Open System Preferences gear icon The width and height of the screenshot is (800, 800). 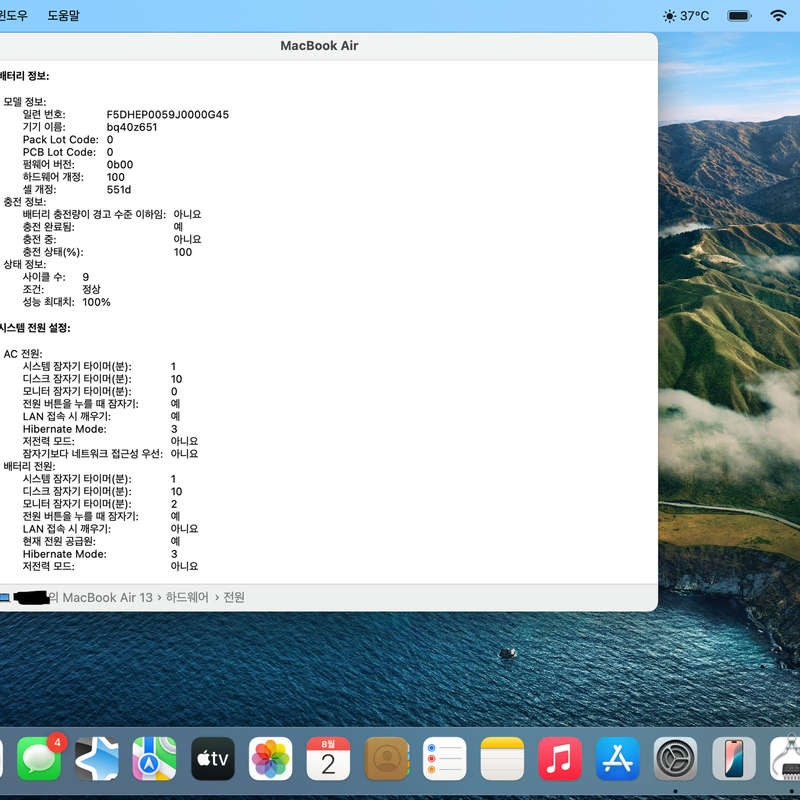pos(676,759)
